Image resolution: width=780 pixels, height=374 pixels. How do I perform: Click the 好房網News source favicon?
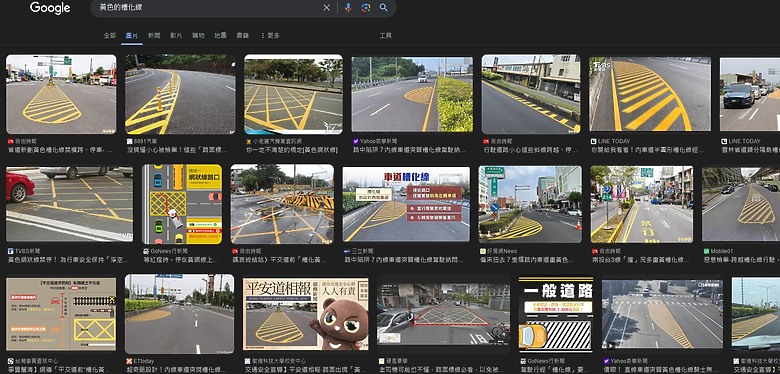(x=483, y=251)
